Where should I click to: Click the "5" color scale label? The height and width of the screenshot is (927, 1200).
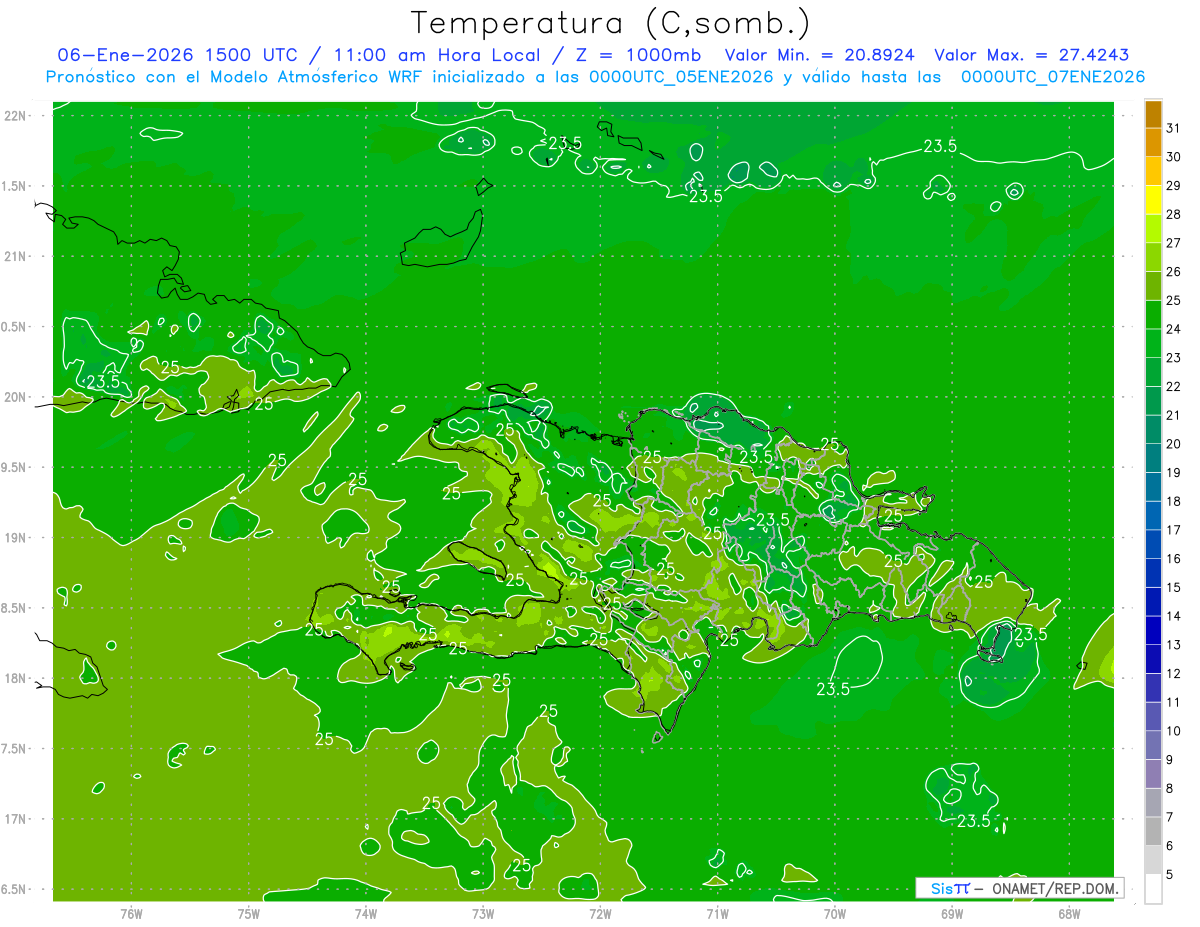point(1170,875)
